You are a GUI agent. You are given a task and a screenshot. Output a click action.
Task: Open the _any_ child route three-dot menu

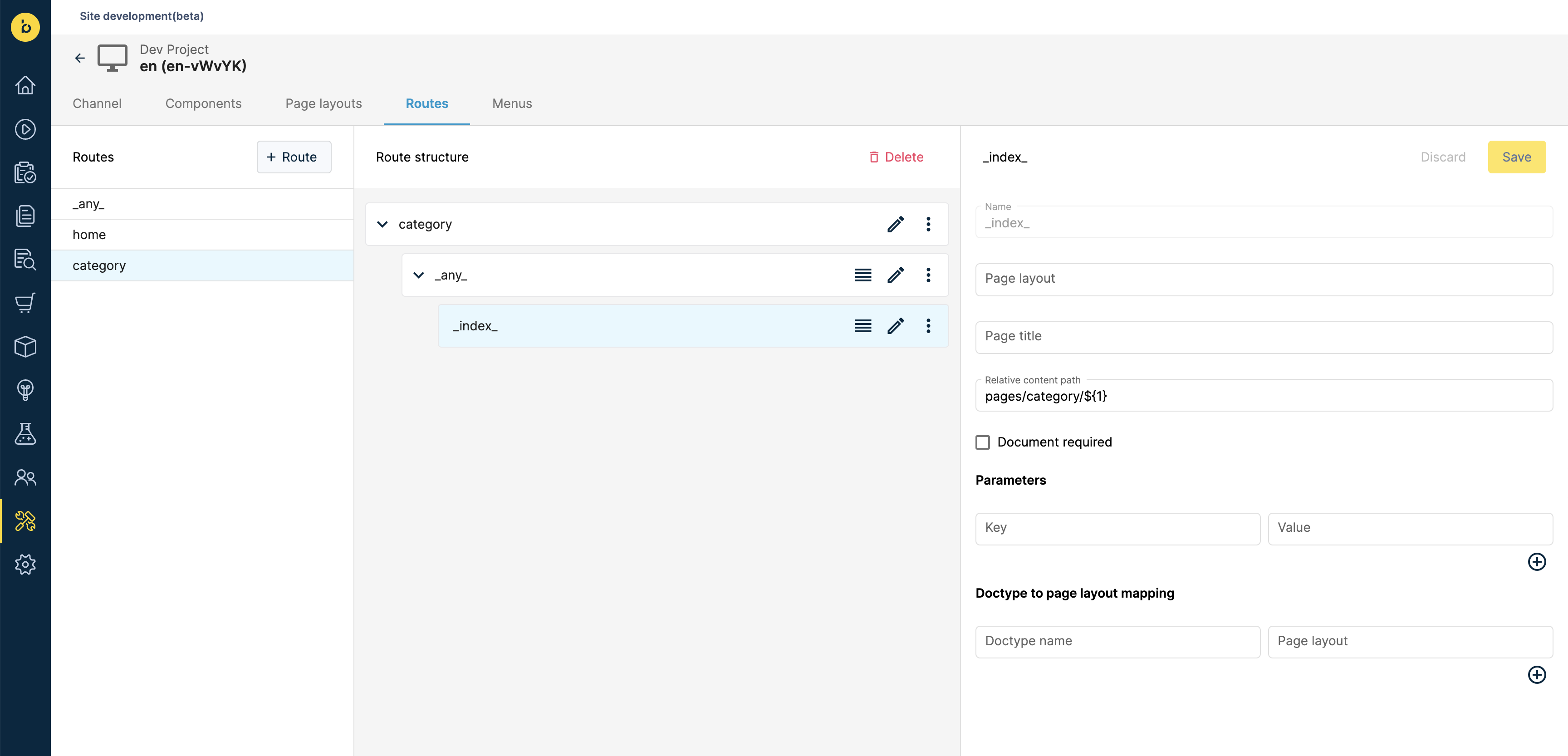(x=928, y=275)
